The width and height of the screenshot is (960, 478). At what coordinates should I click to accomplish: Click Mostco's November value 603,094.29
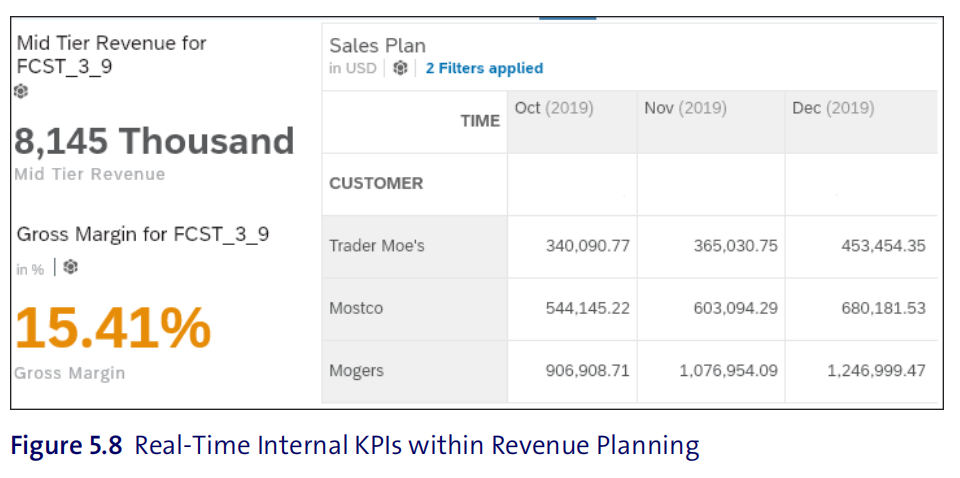coord(735,308)
